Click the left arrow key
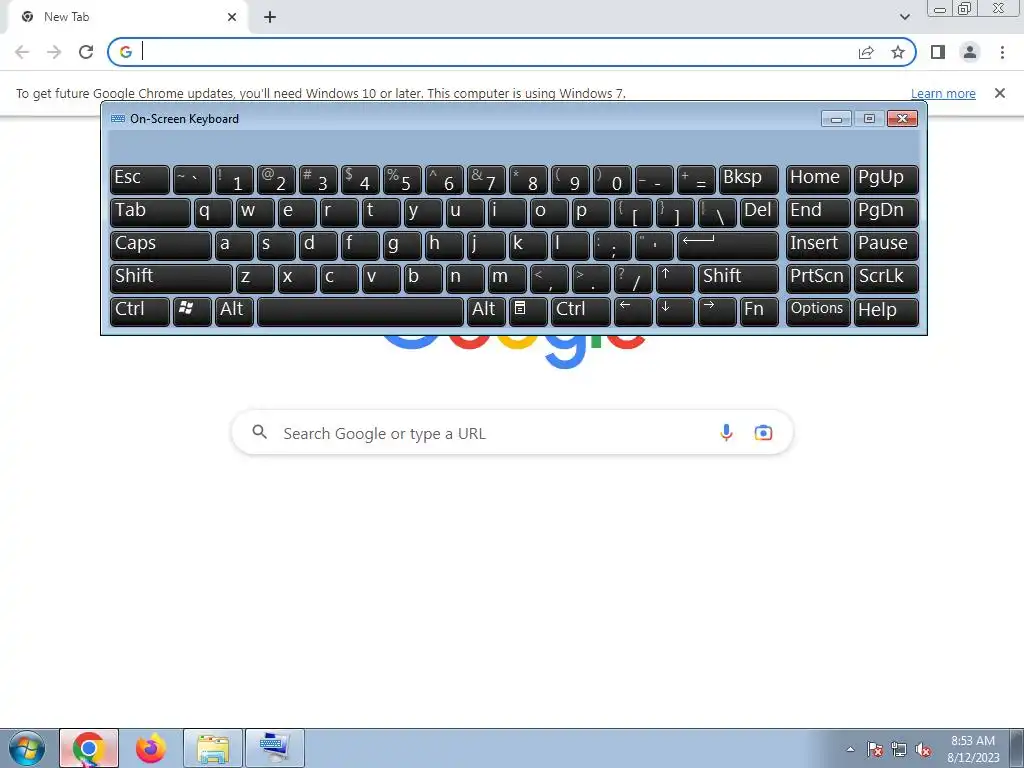This screenshot has height=768, width=1024. 633,311
